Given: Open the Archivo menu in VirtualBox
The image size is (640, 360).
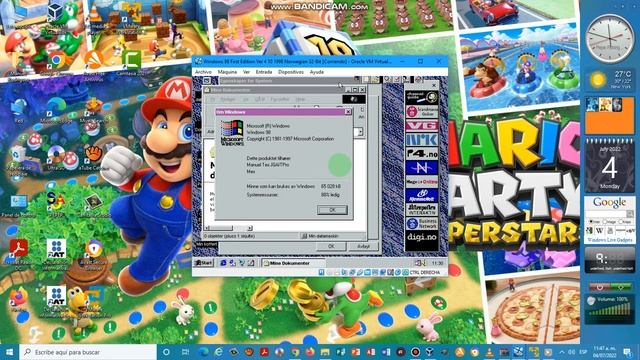Looking at the screenshot, I should click(203, 72).
